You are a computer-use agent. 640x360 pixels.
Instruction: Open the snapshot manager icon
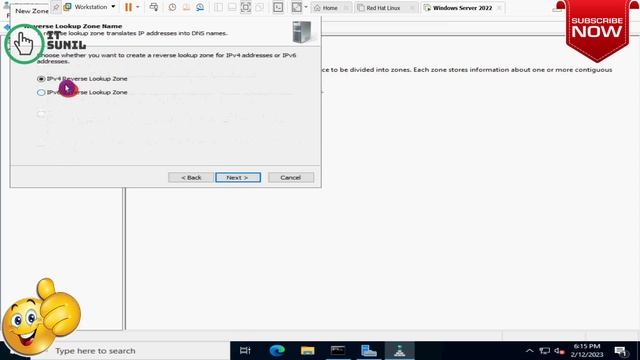pyautogui.click(x=200, y=7)
